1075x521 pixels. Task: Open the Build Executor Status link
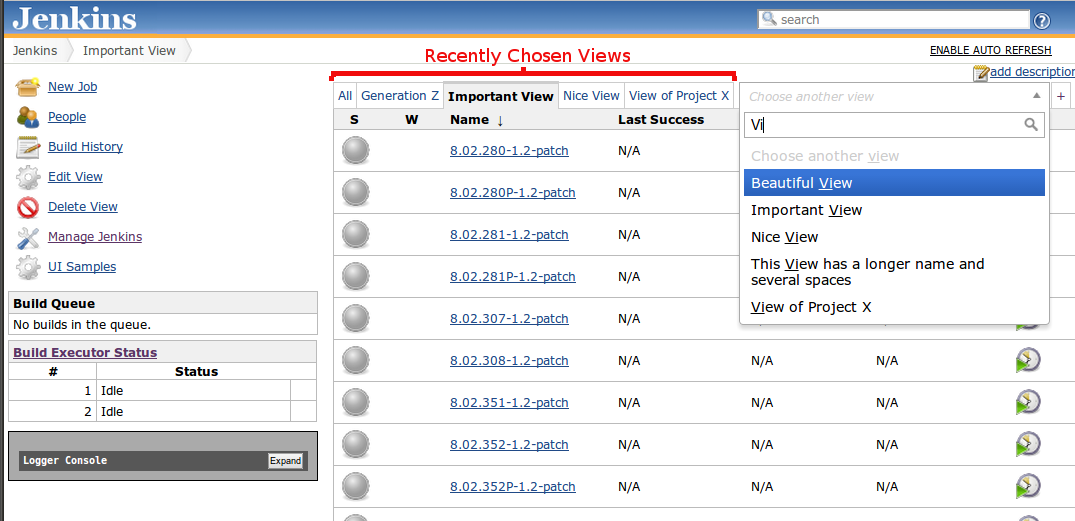point(85,352)
